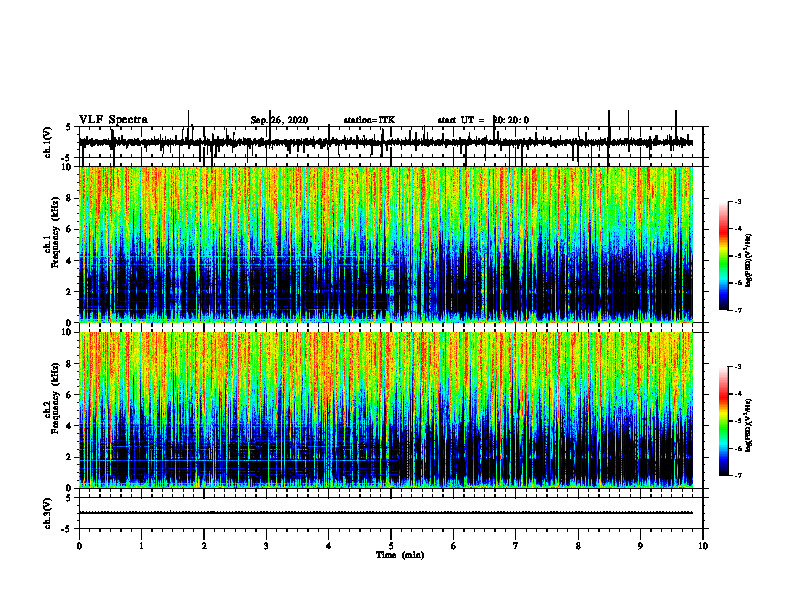The image size is (792, 612).
Task: Click the time axis tick label '10'
Action: [x=703, y=546]
